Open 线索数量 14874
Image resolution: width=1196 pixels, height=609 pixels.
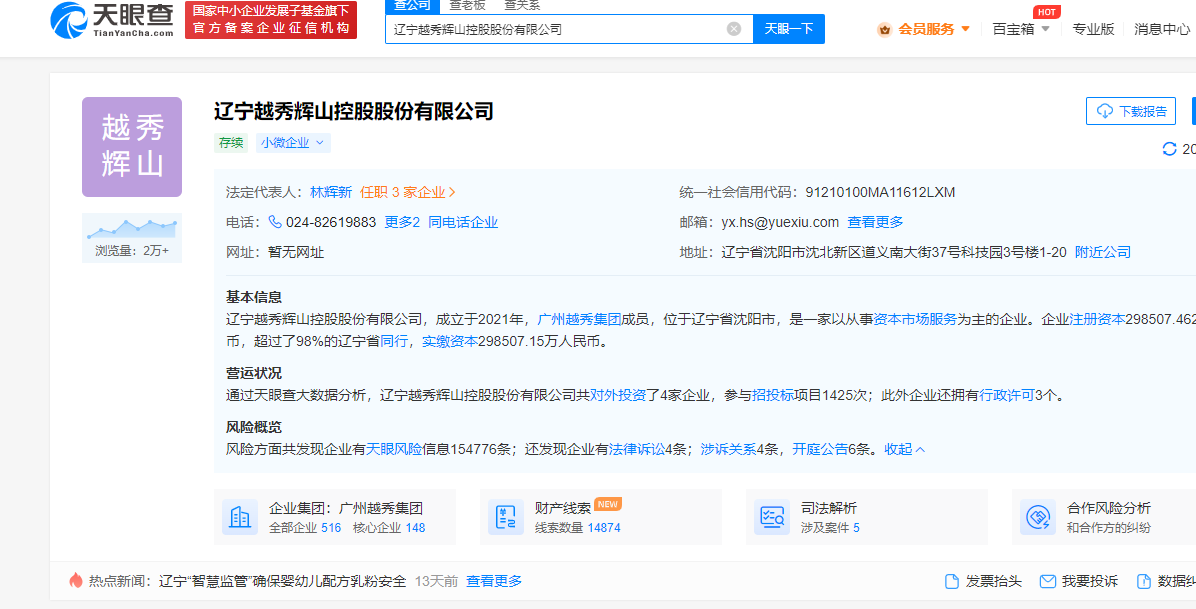click(x=577, y=527)
